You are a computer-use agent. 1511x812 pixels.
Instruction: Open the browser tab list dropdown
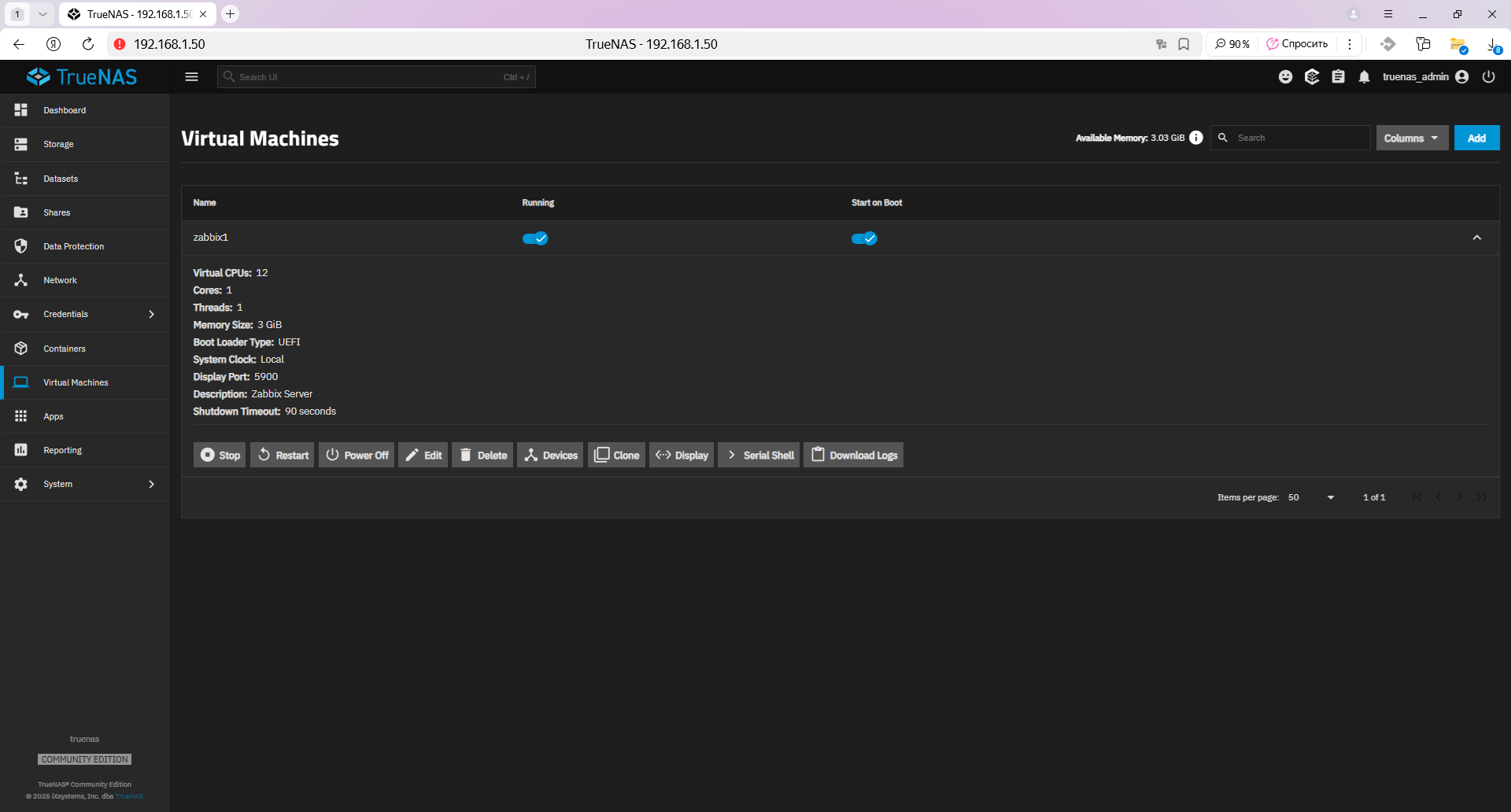pos(42,14)
